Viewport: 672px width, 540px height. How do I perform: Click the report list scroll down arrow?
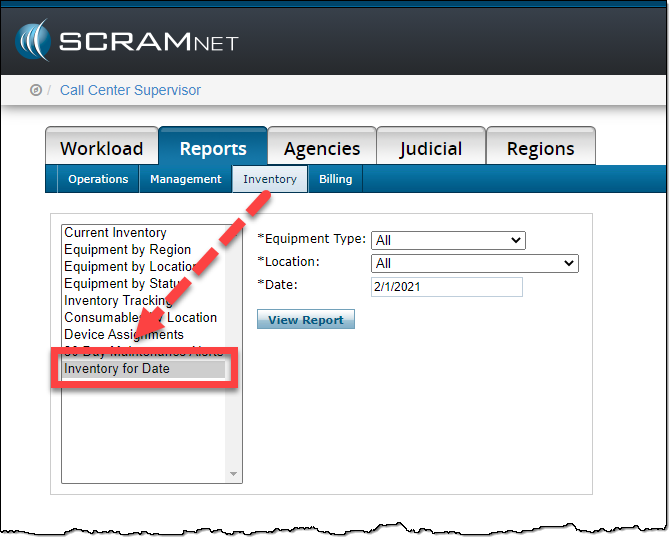point(234,474)
